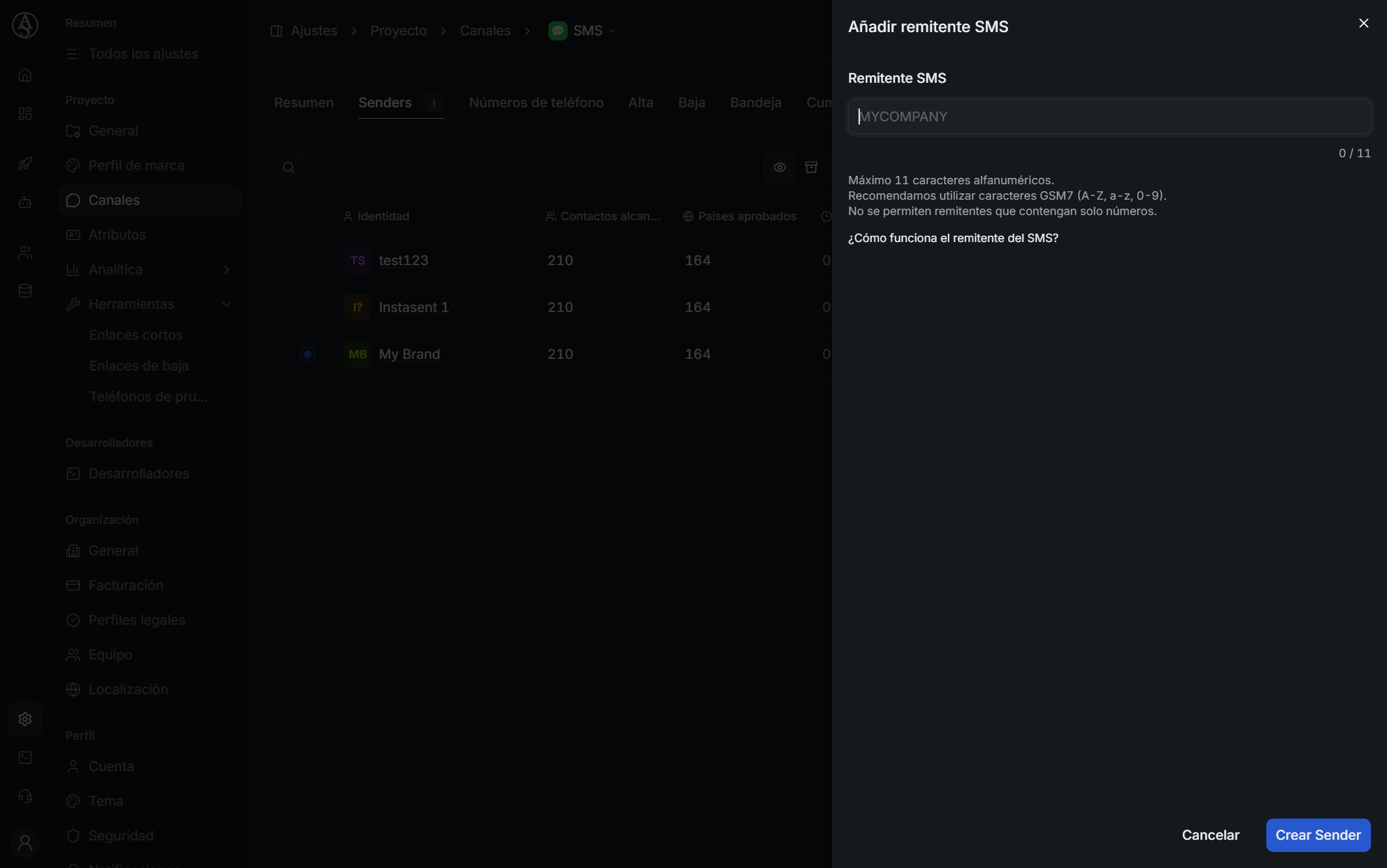Click the rocket campaigns icon in sidebar
The height and width of the screenshot is (868, 1387).
coord(25,164)
